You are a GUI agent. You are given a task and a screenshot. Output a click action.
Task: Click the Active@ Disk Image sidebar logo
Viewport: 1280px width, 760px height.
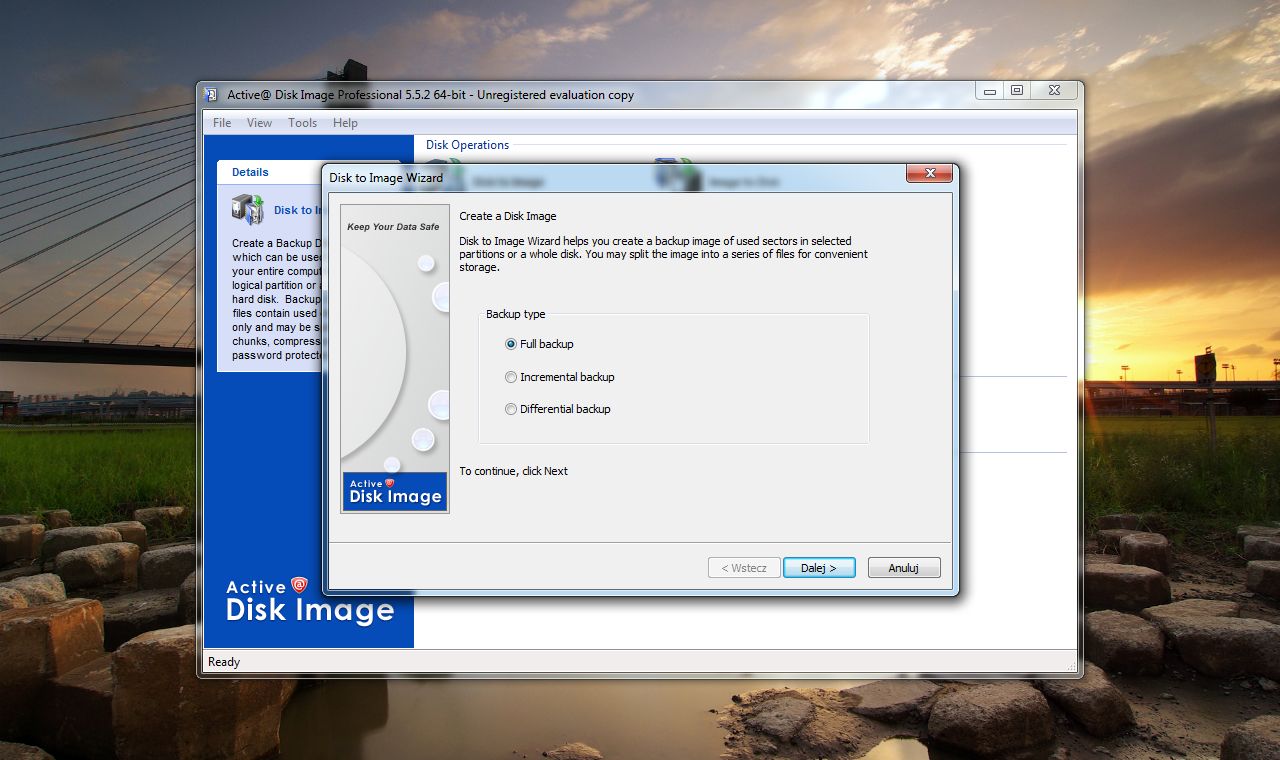(310, 600)
